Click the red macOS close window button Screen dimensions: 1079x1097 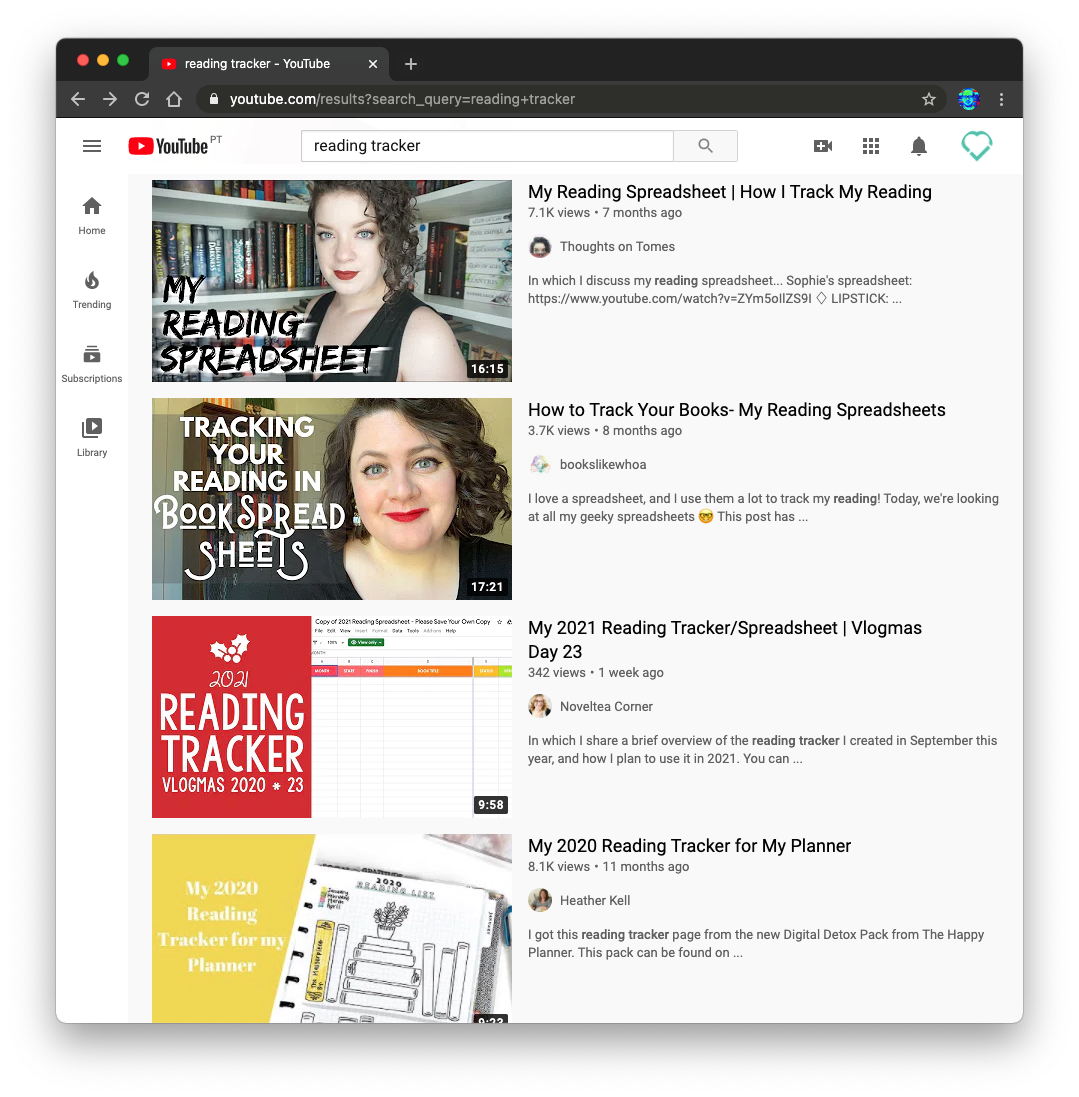coord(83,60)
